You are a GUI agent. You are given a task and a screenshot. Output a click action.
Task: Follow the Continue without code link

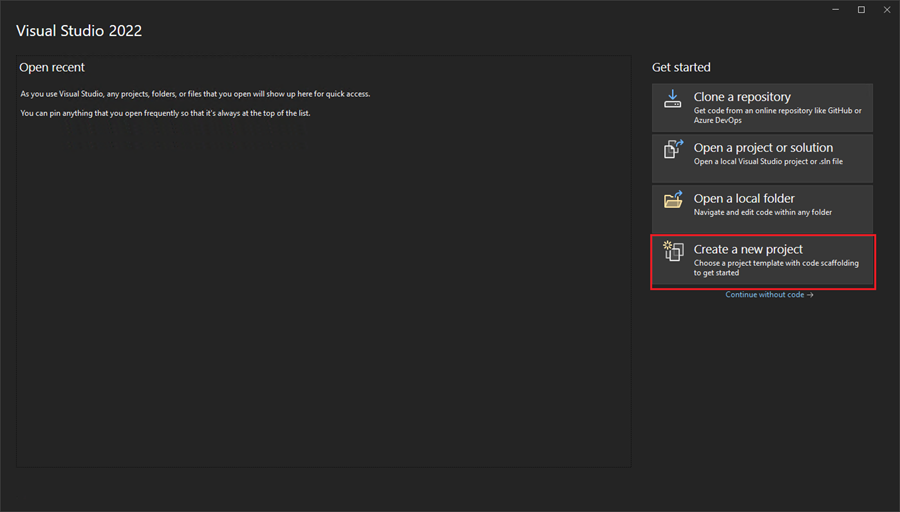pyautogui.click(x=769, y=294)
